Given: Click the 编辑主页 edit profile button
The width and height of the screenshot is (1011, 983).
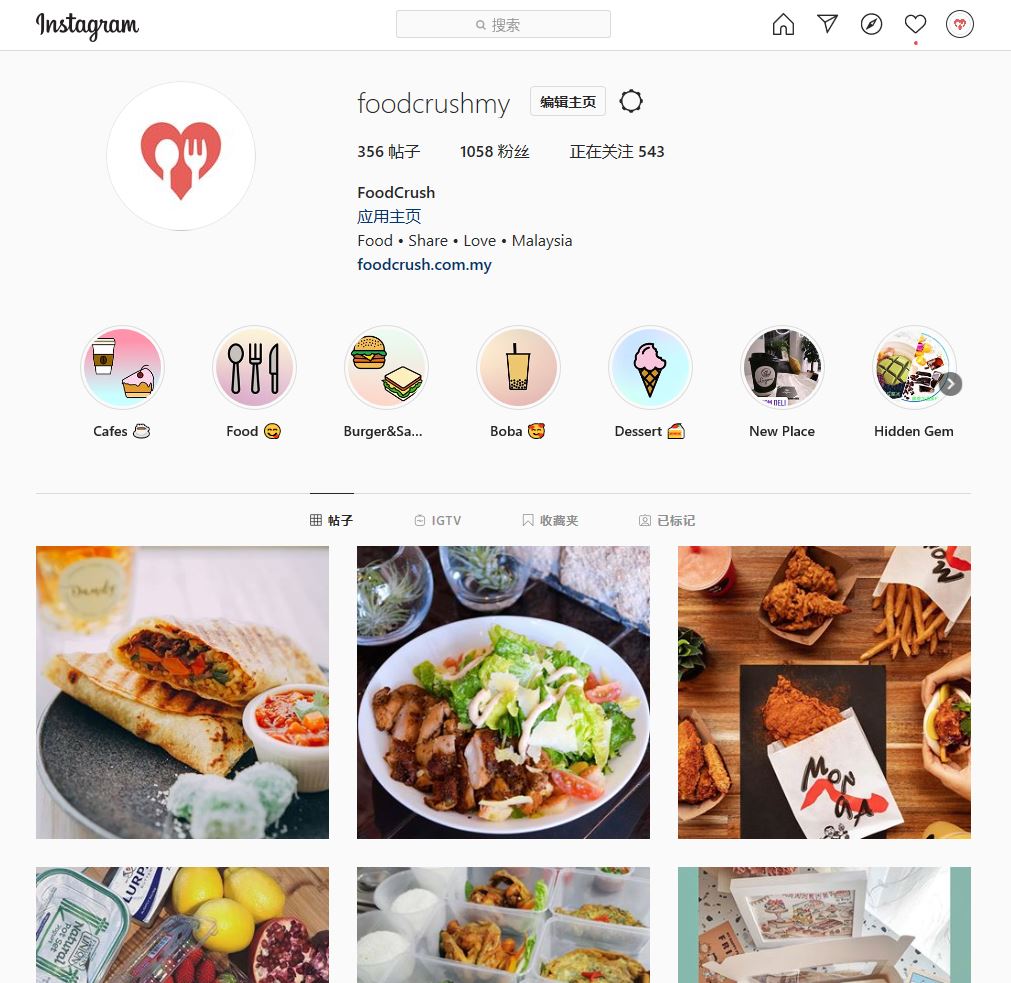Looking at the screenshot, I should point(567,101).
